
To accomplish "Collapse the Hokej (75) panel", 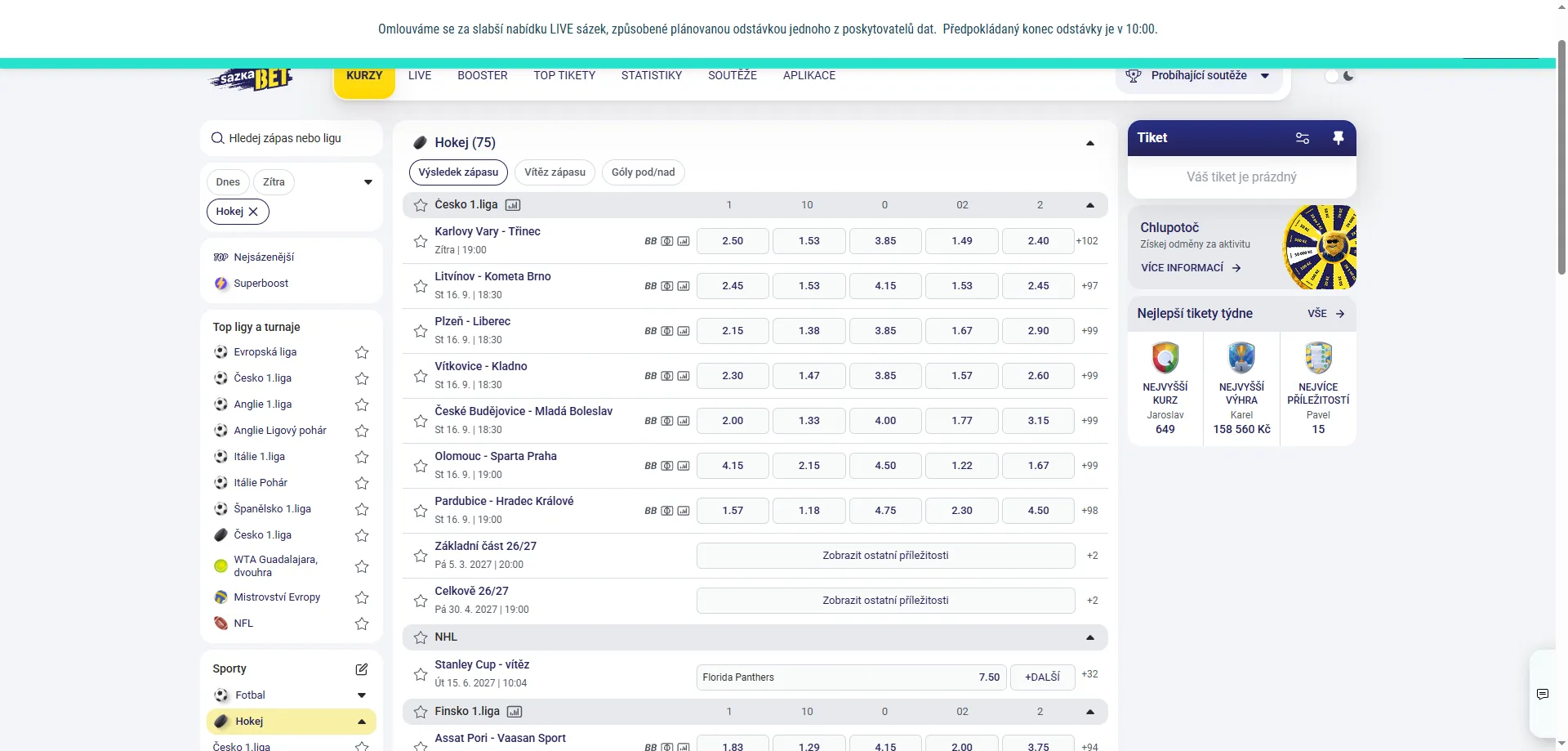I will (1089, 143).
